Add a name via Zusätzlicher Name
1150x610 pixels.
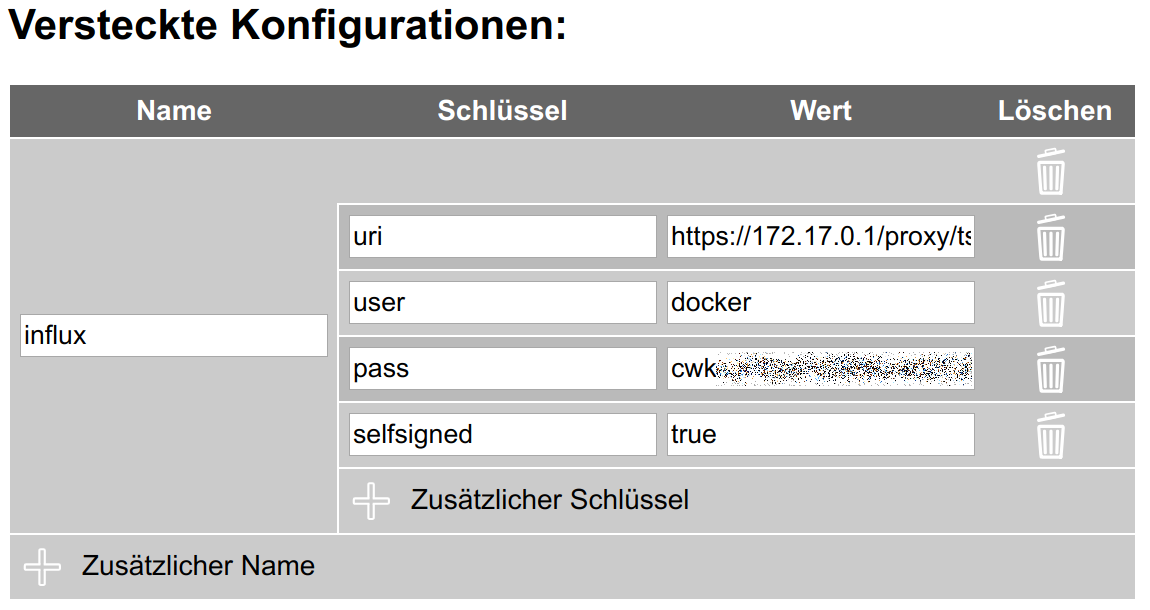coord(198,566)
